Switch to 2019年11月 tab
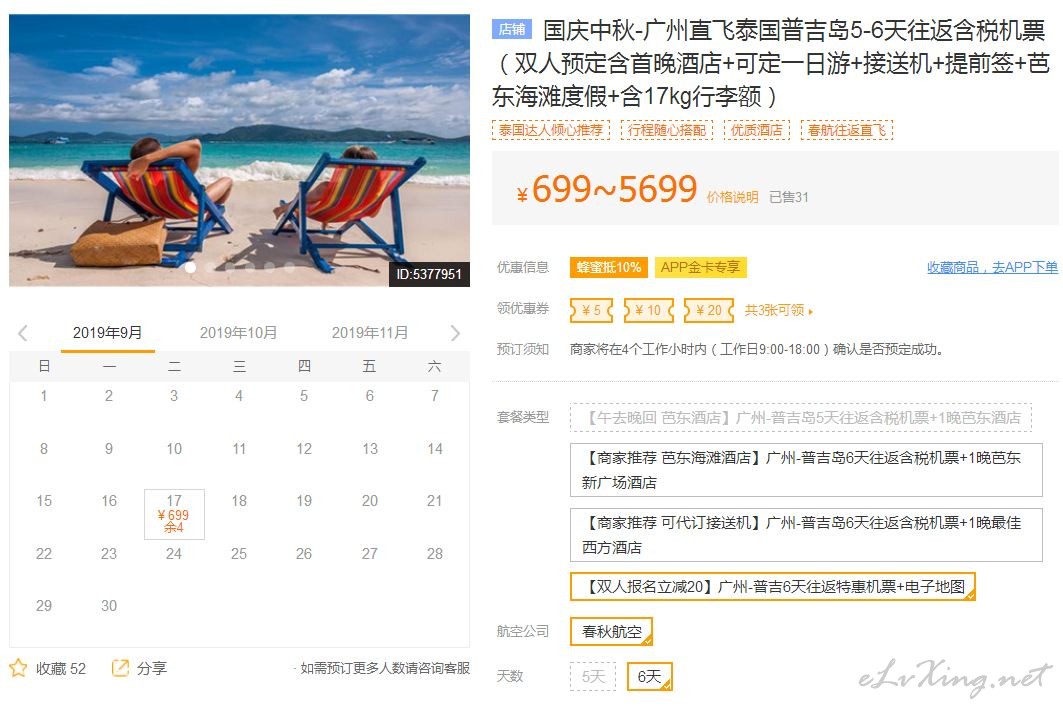The width and height of the screenshot is (1063, 711). pyautogui.click(x=369, y=333)
